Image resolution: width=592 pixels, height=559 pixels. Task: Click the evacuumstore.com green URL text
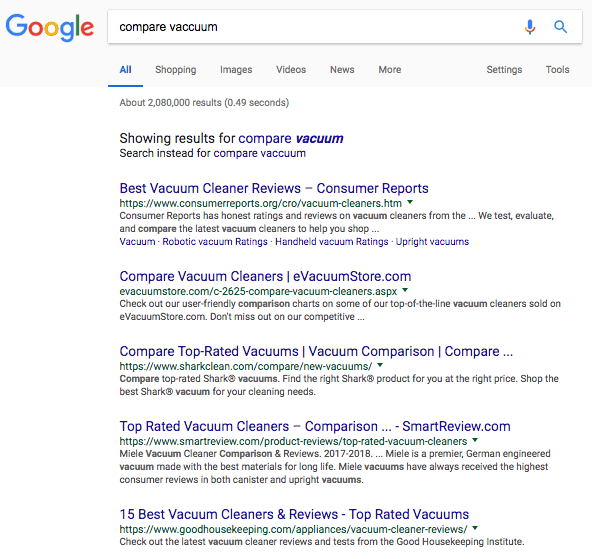click(258, 291)
